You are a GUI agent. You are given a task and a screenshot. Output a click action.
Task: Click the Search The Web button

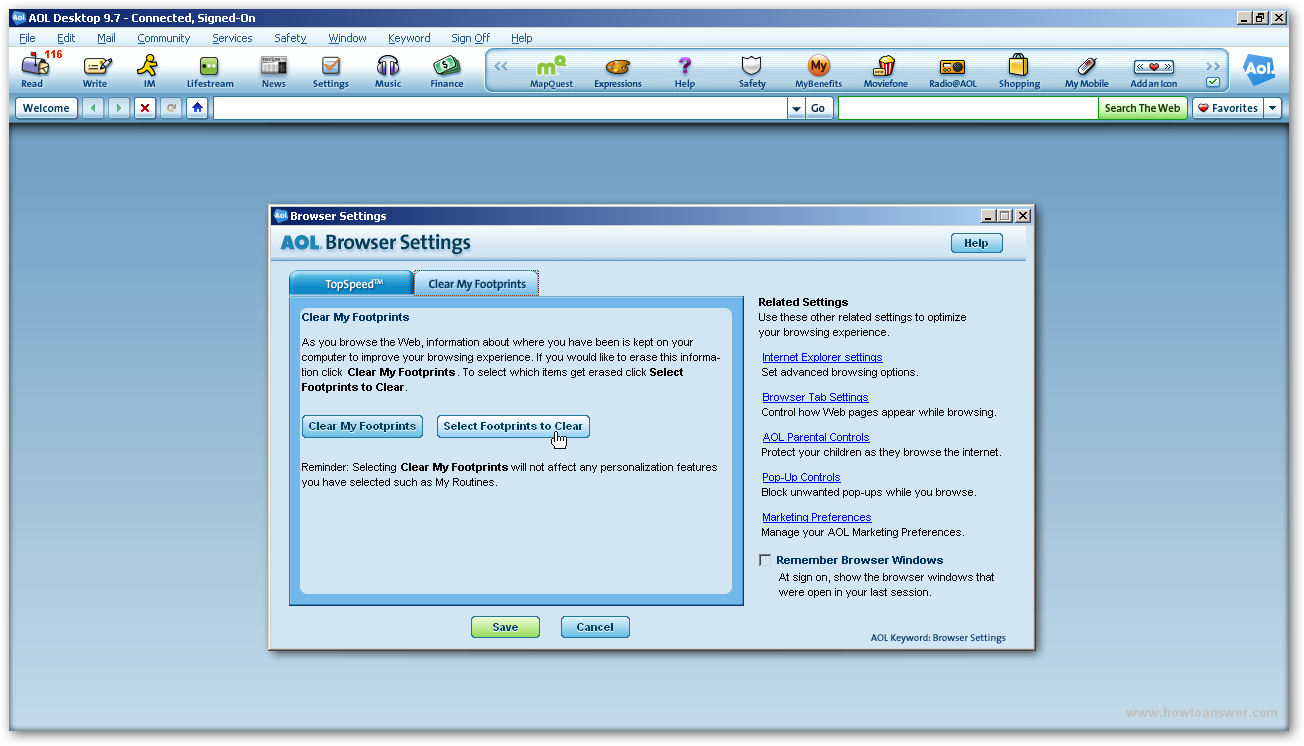point(1142,108)
